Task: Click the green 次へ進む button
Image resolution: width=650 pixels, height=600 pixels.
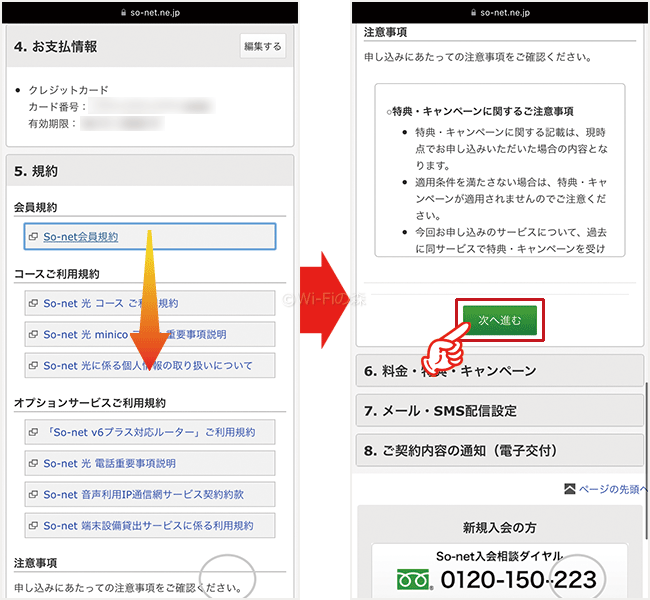Action: click(500, 320)
